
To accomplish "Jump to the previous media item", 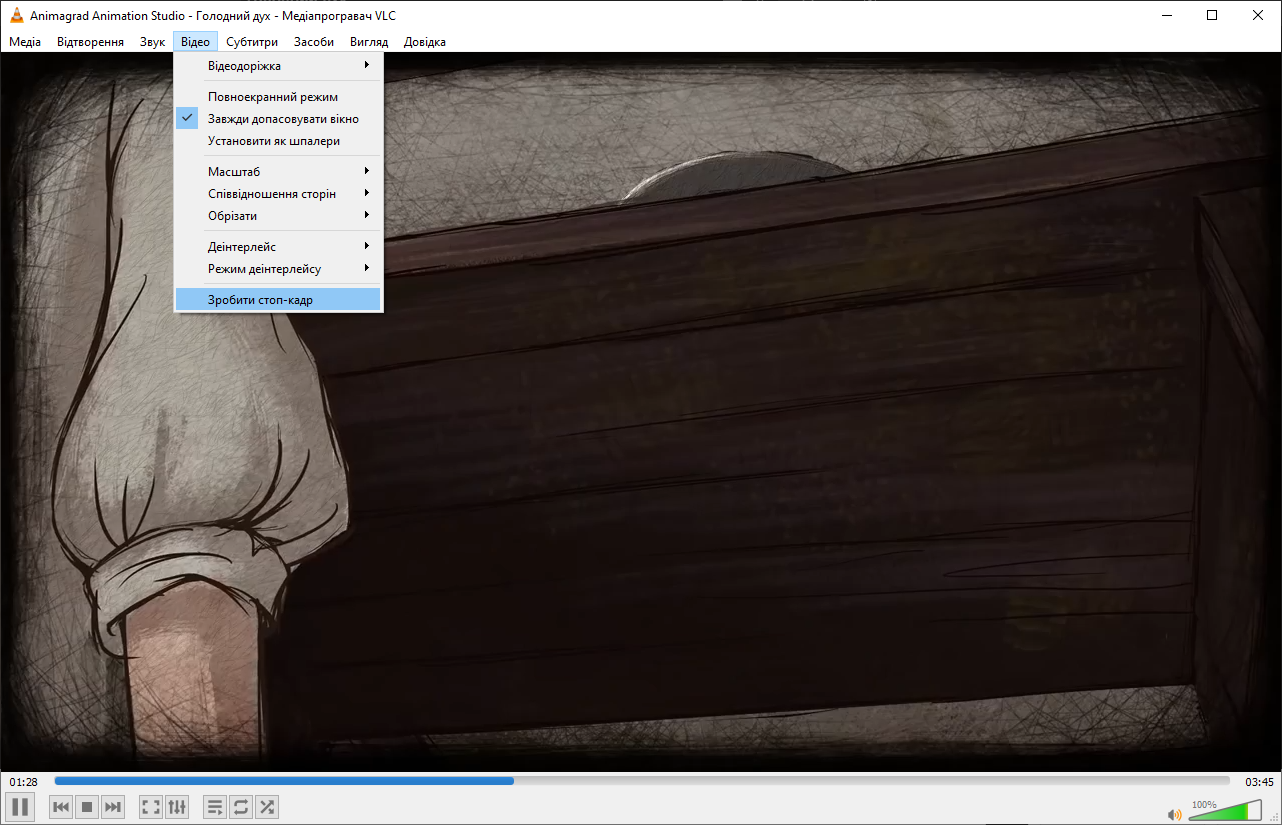I will coord(61,806).
